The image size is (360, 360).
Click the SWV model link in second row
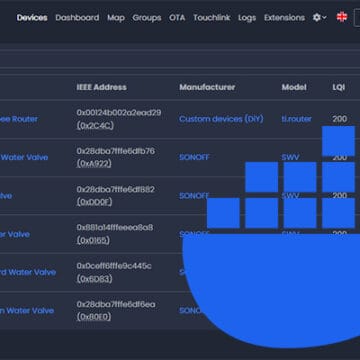tap(290, 157)
